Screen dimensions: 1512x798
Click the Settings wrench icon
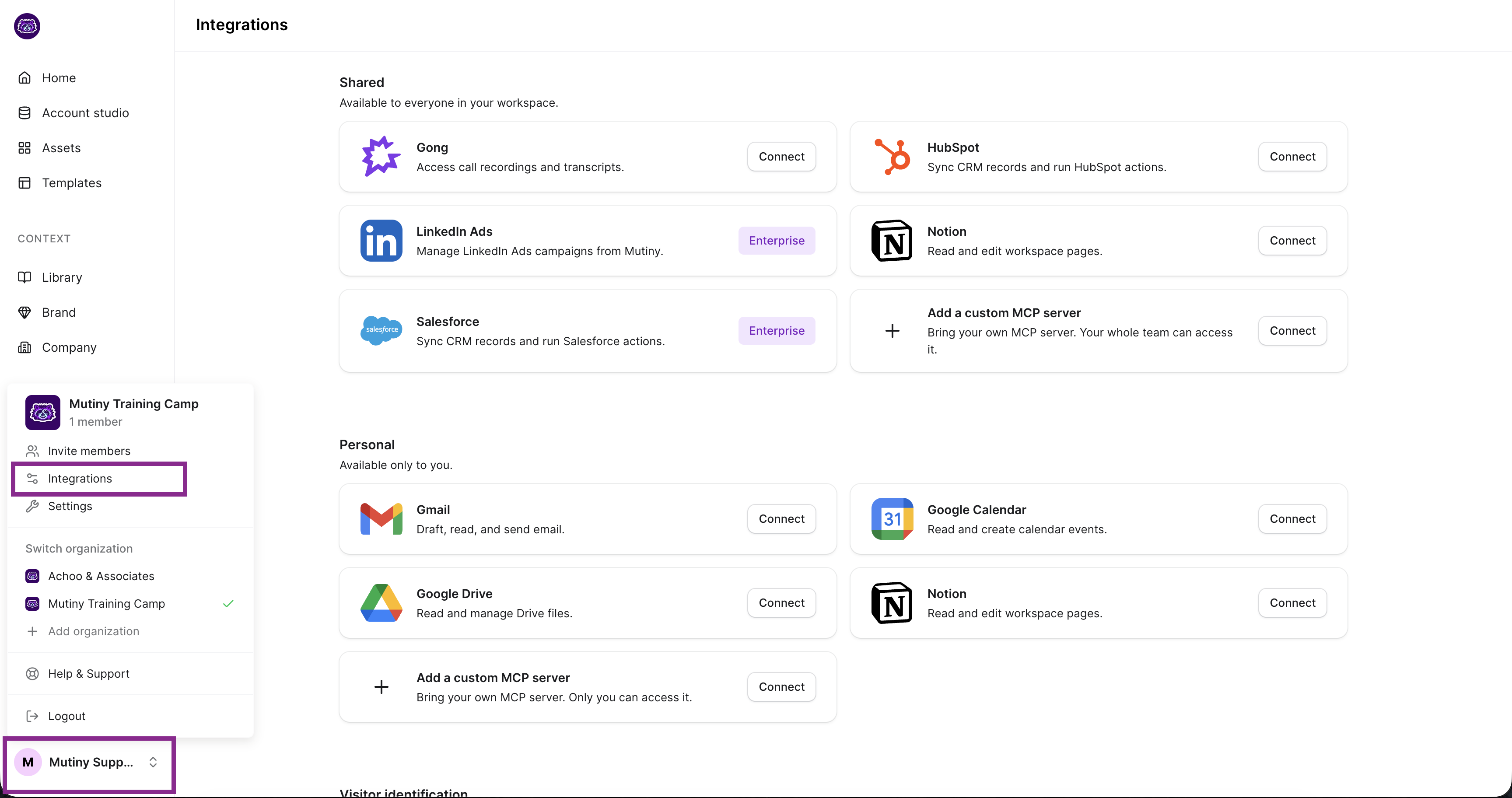32,506
